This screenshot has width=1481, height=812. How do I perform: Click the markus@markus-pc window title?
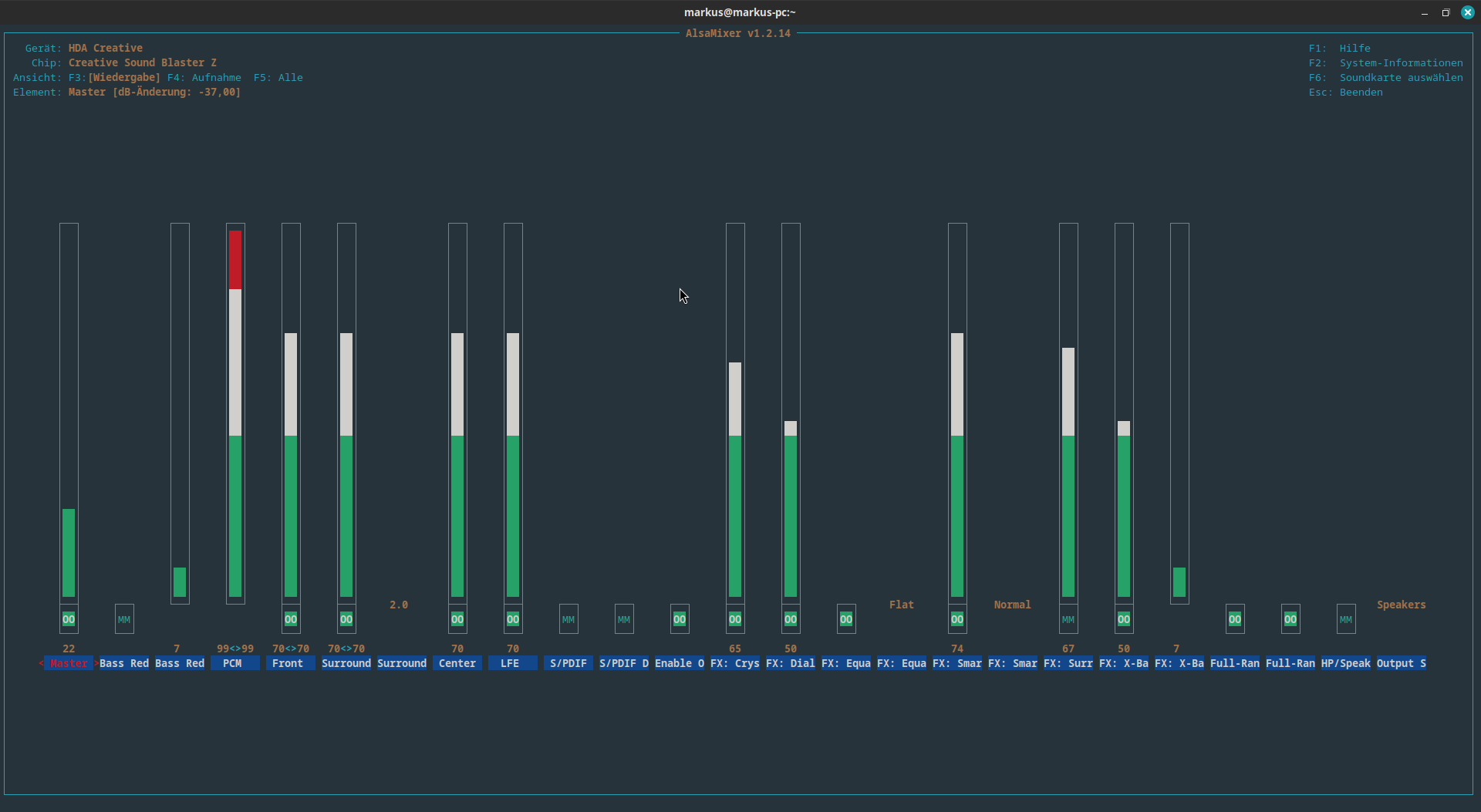click(740, 12)
